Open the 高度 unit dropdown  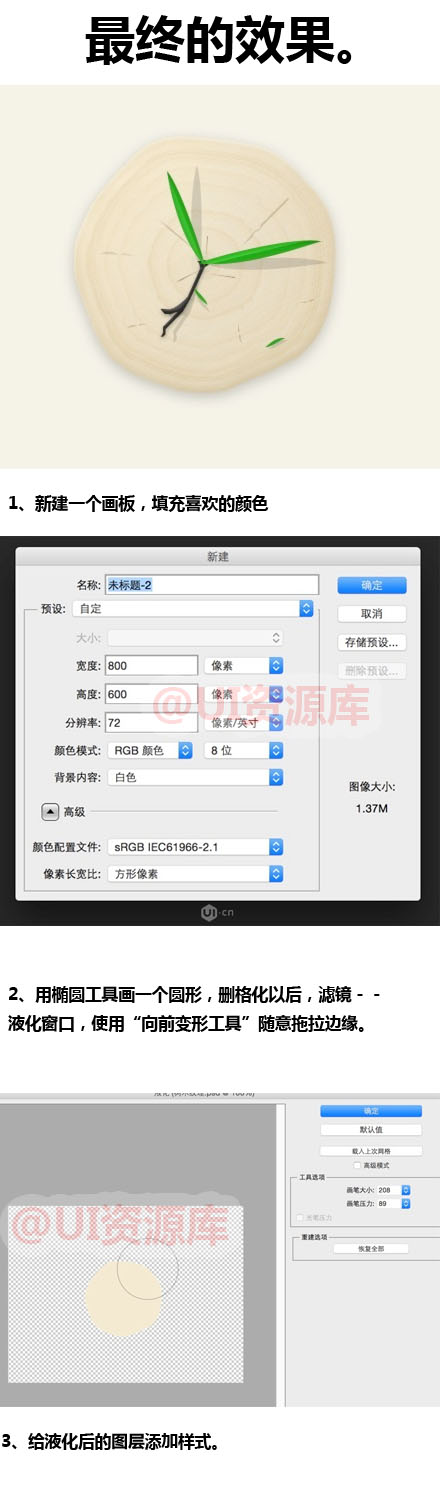tap(244, 694)
